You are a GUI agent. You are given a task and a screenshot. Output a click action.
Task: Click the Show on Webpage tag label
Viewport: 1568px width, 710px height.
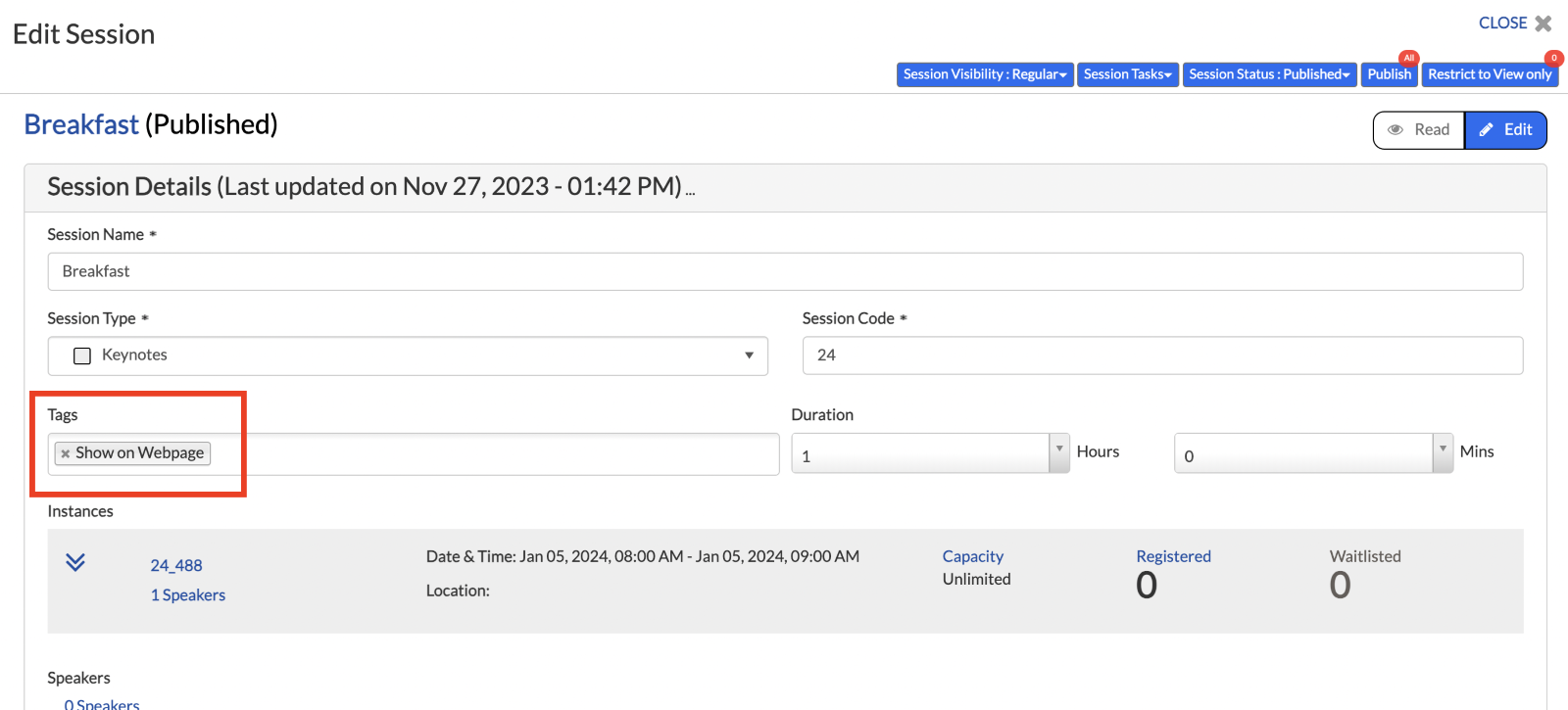click(x=140, y=453)
